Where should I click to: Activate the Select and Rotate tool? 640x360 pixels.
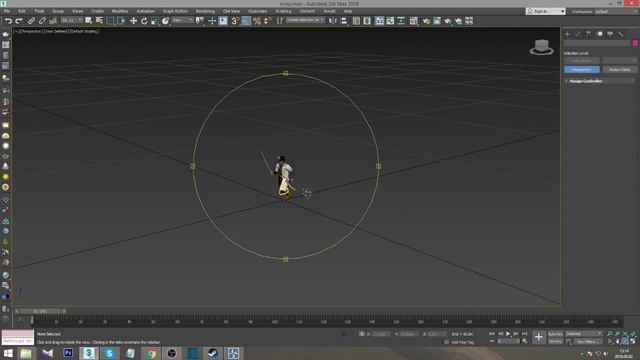144,21
